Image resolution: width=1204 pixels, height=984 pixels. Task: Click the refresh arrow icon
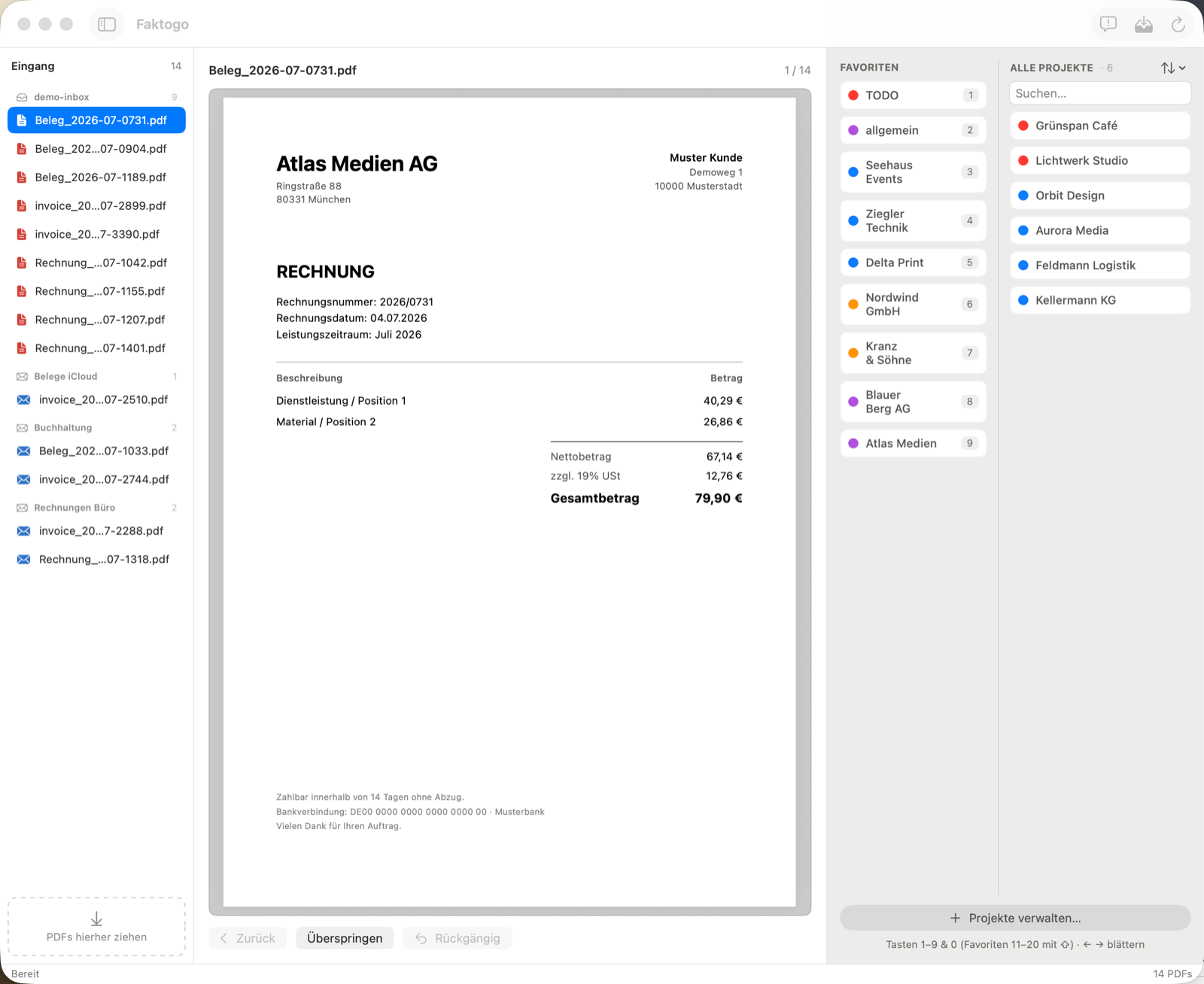click(1178, 24)
